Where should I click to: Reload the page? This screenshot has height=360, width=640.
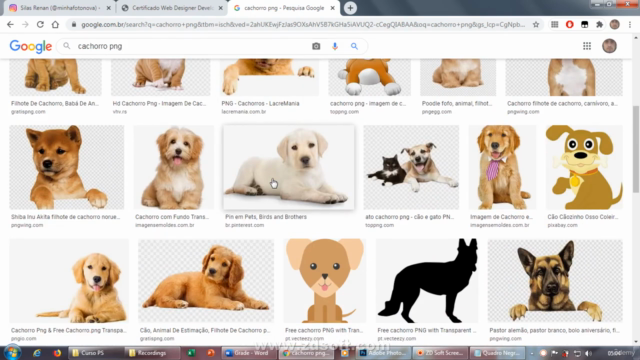click(x=40, y=24)
